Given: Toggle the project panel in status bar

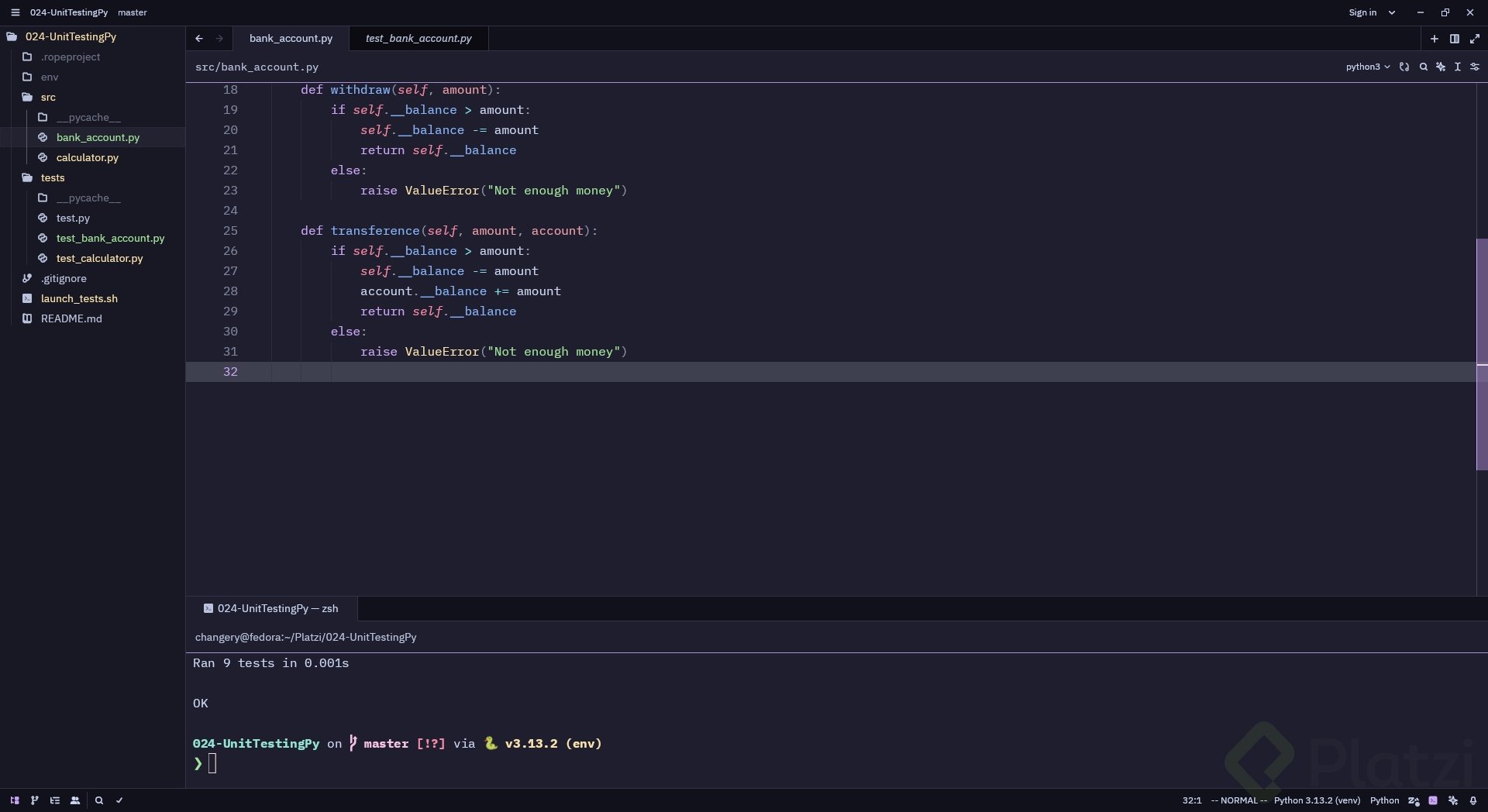Looking at the screenshot, I should [x=15, y=800].
